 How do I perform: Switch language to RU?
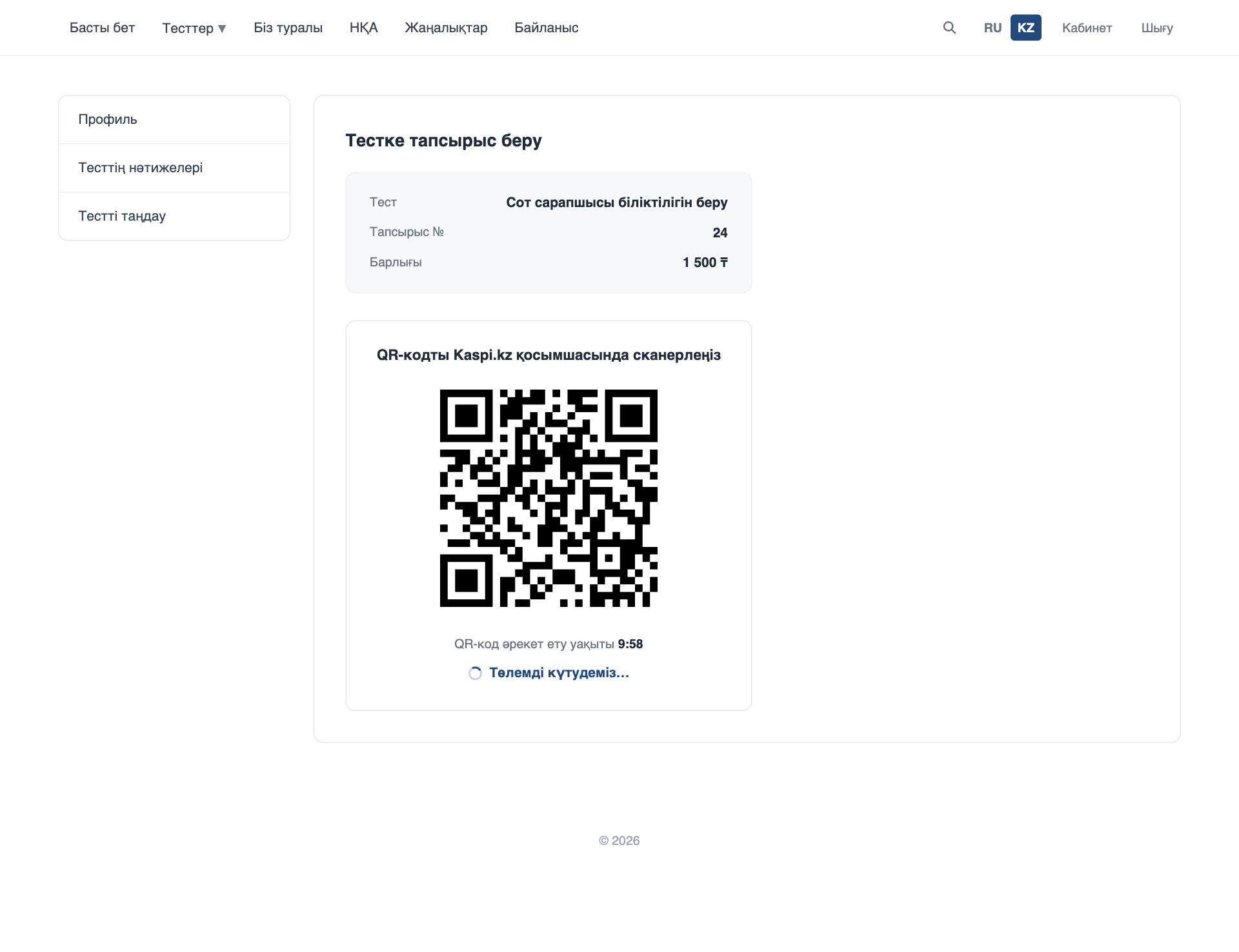pos(992,28)
